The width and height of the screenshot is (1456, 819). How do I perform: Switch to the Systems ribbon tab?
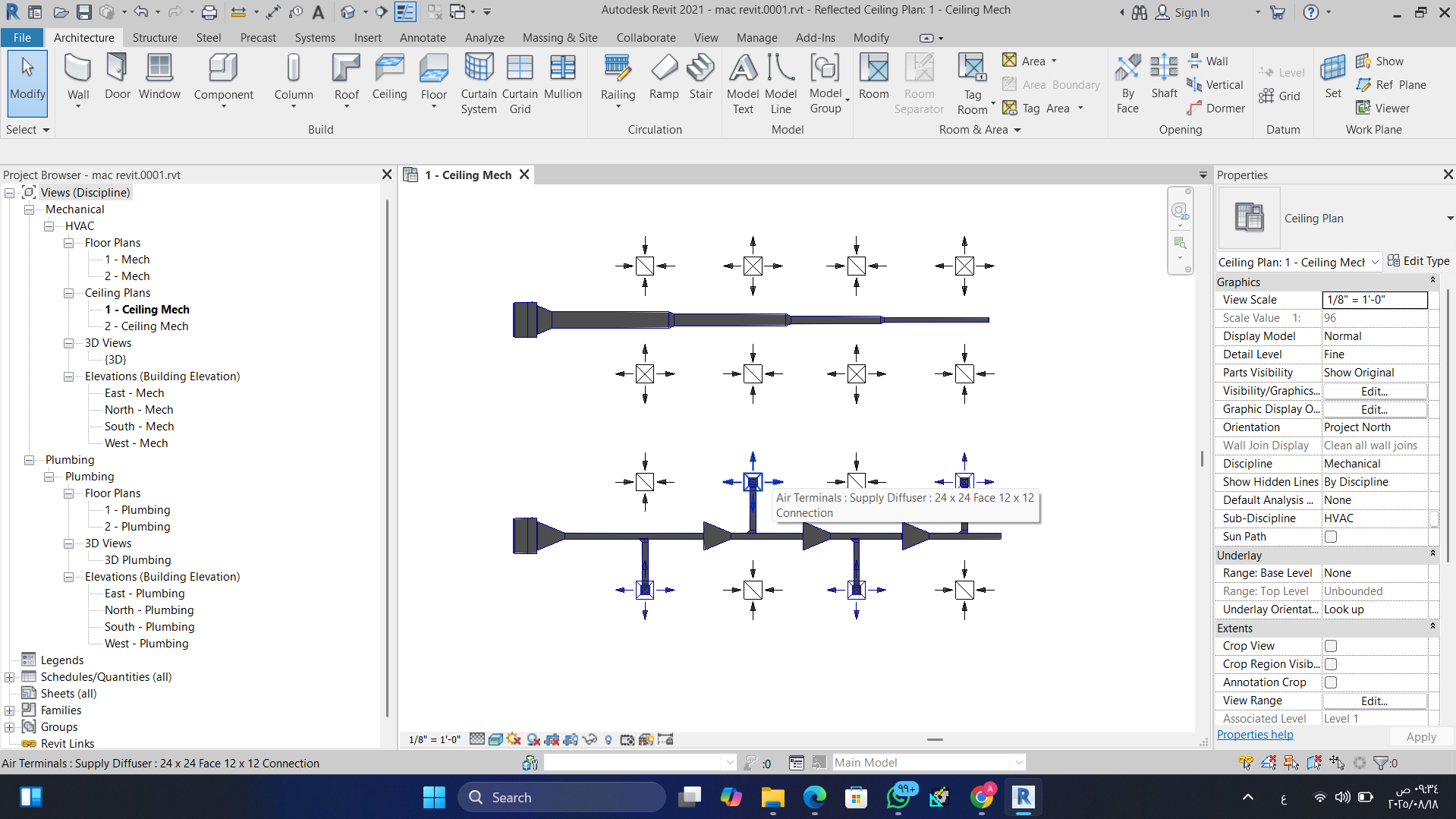315,38
